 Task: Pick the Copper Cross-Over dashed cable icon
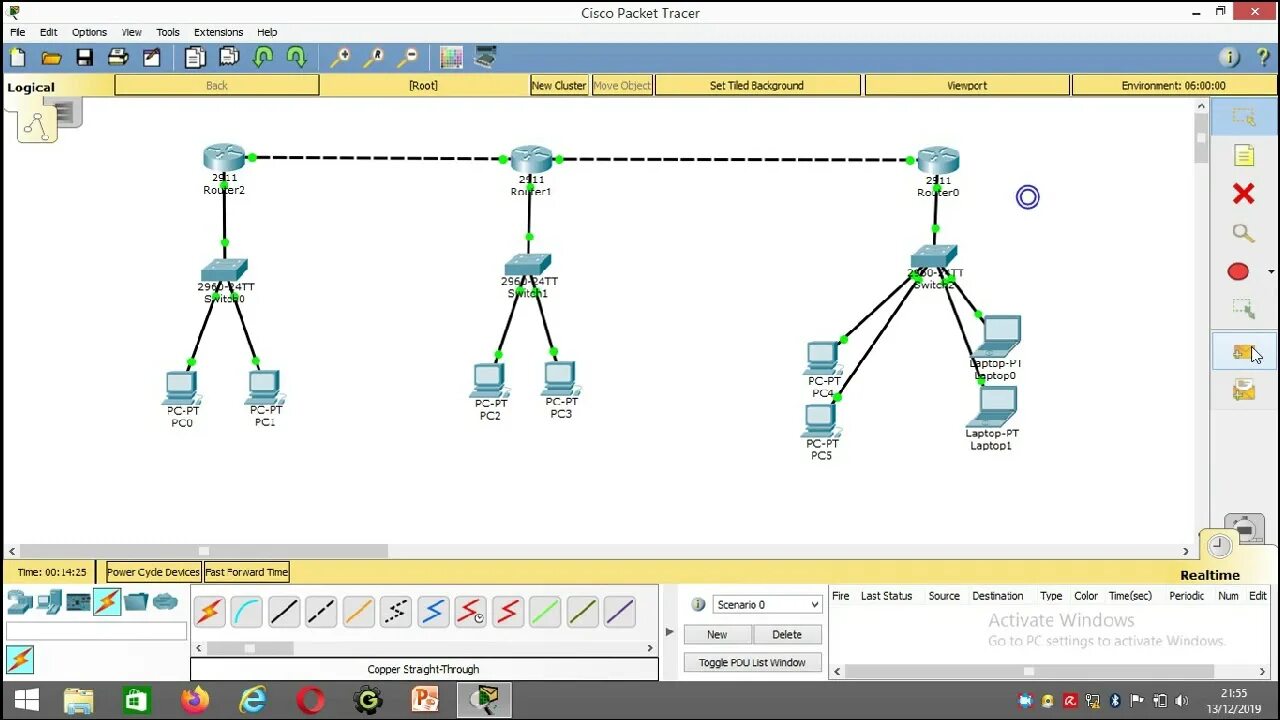321,611
